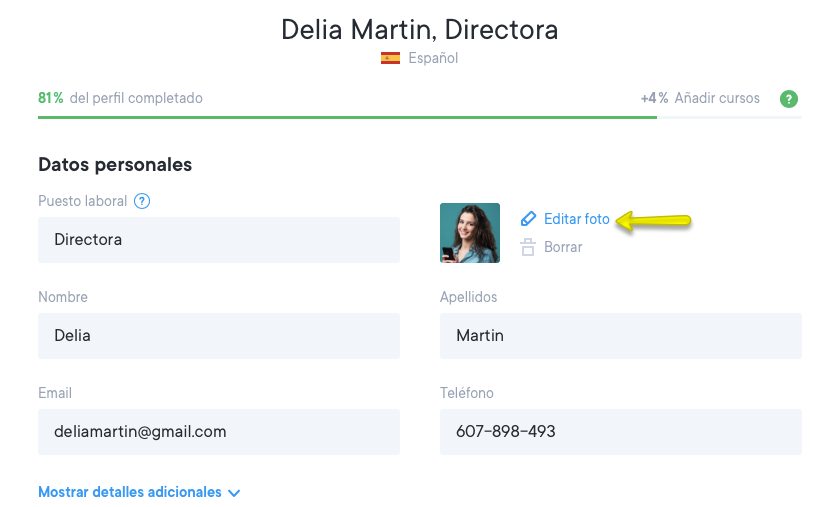Focus the Teléfono field with 607-898-493
The image size is (838, 507).
pyautogui.click(x=620, y=432)
